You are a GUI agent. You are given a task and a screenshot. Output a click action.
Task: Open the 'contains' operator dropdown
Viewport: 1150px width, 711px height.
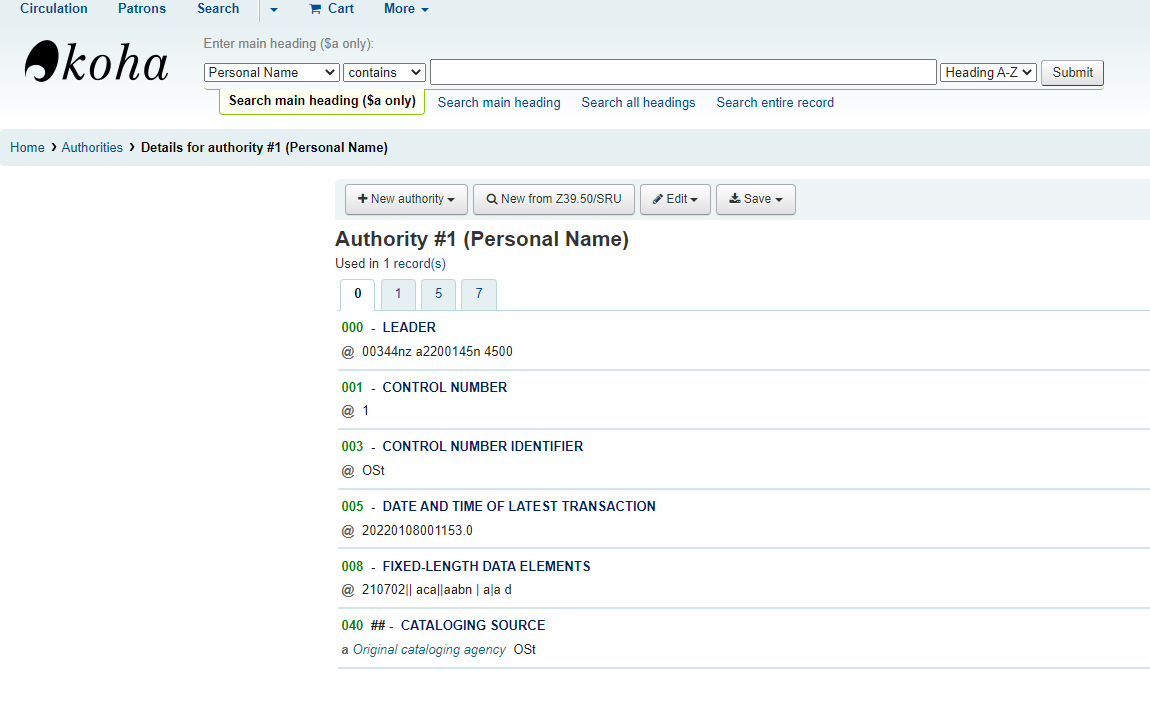384,72
